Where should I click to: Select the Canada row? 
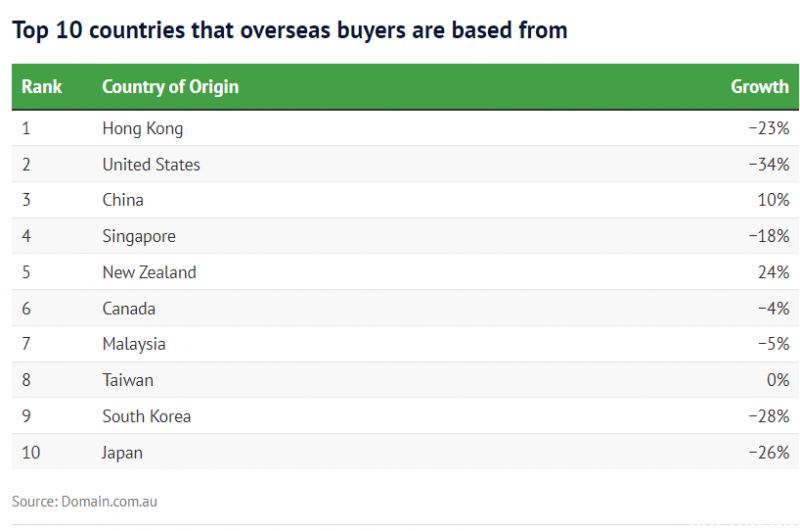click(x=405, y=309)
